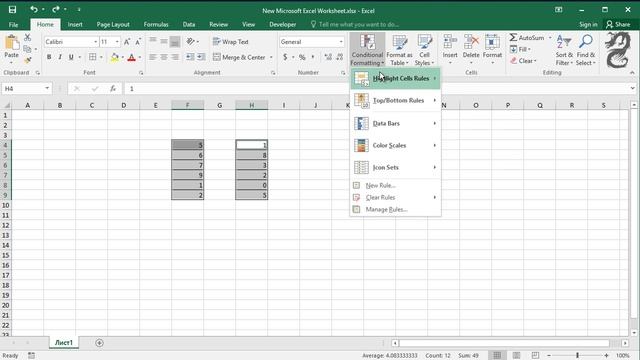Viewport: 640px width, 360px height.
Task: Click Sign in link
Action: [588, 24]
